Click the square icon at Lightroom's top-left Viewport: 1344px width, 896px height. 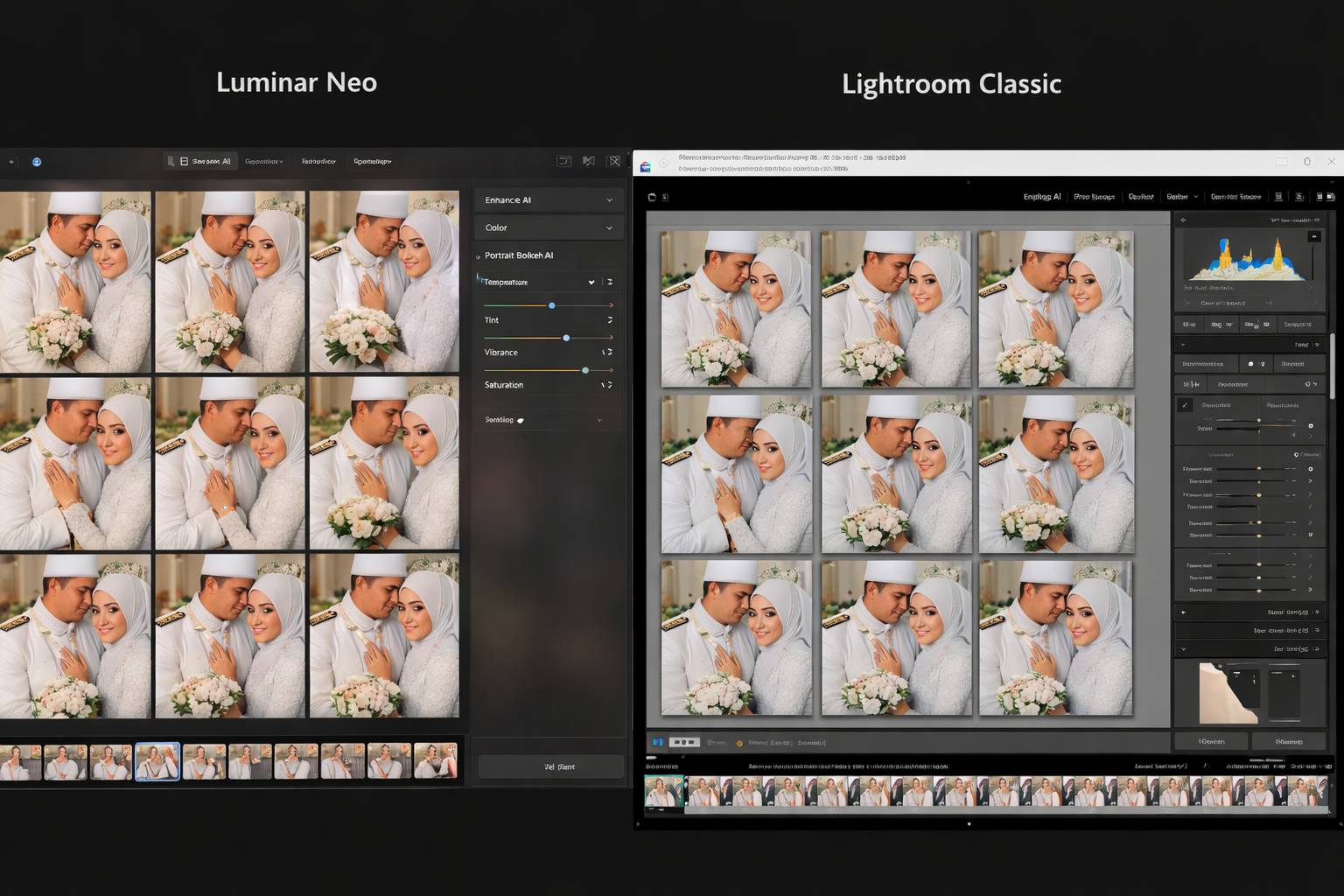pos(652,197)
